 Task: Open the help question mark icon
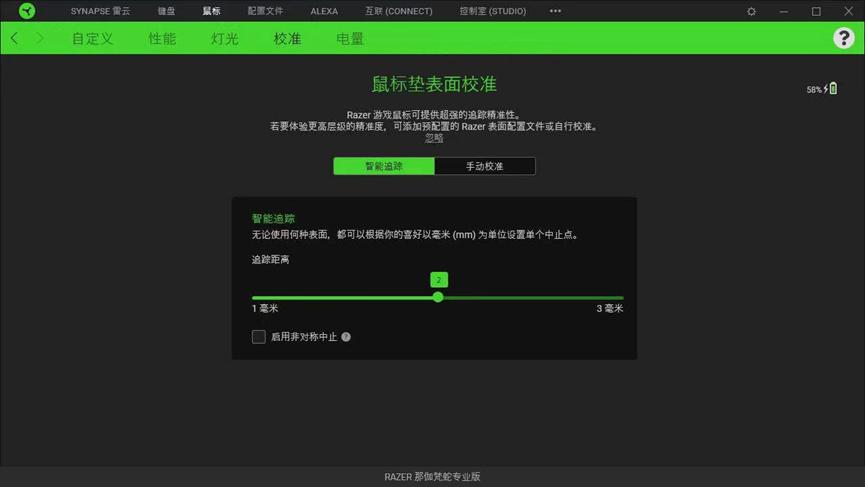coord(843,38)
